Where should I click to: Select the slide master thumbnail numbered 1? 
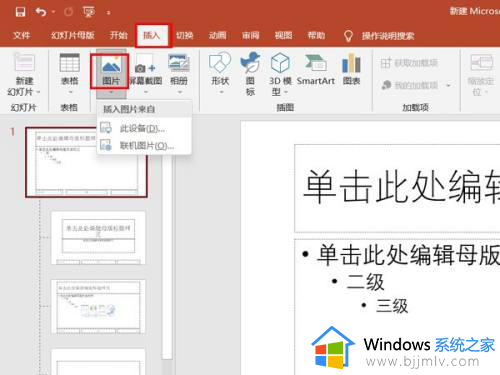(x=86, y=162)
